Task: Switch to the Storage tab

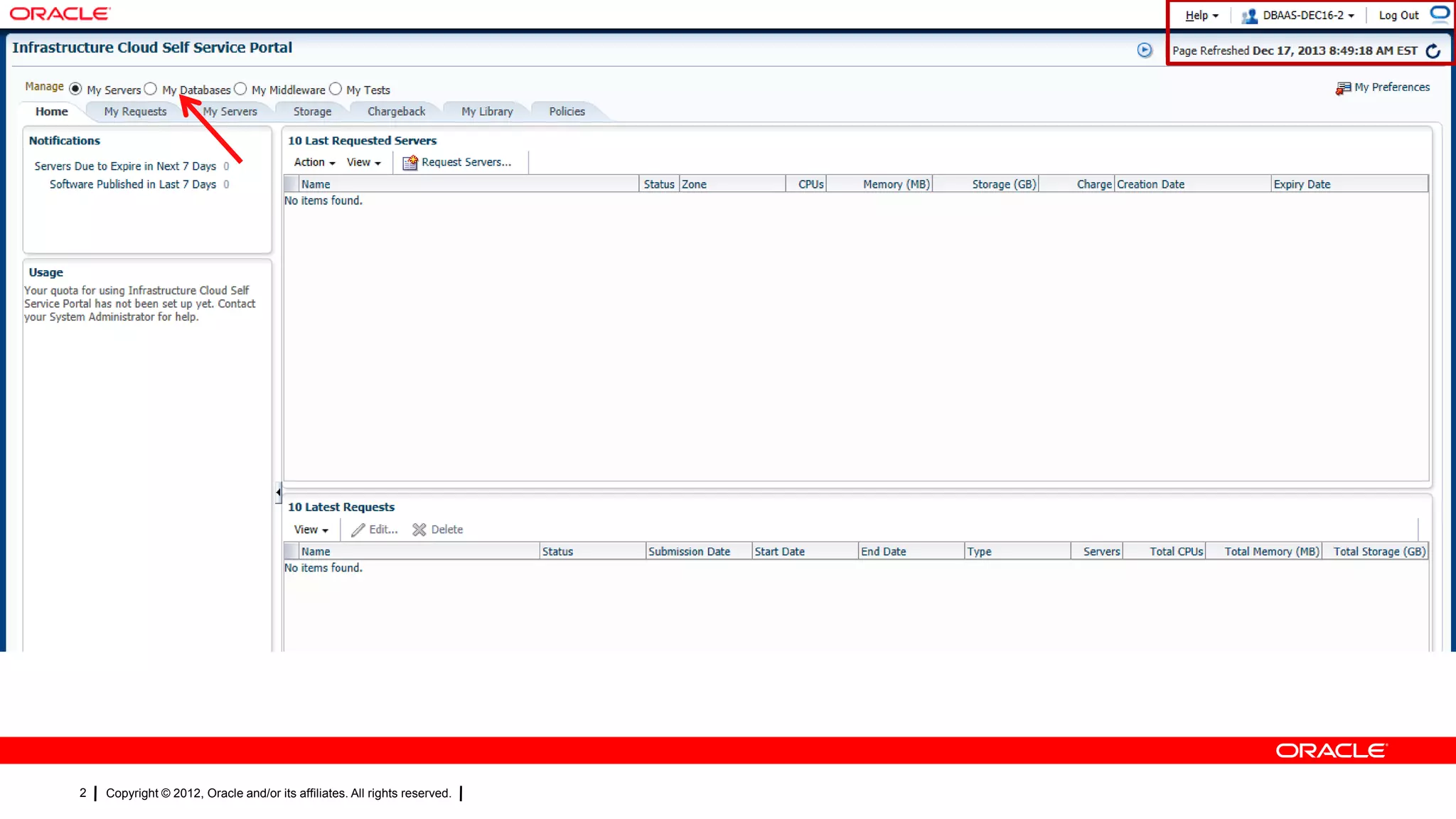Action: (312, 112)
